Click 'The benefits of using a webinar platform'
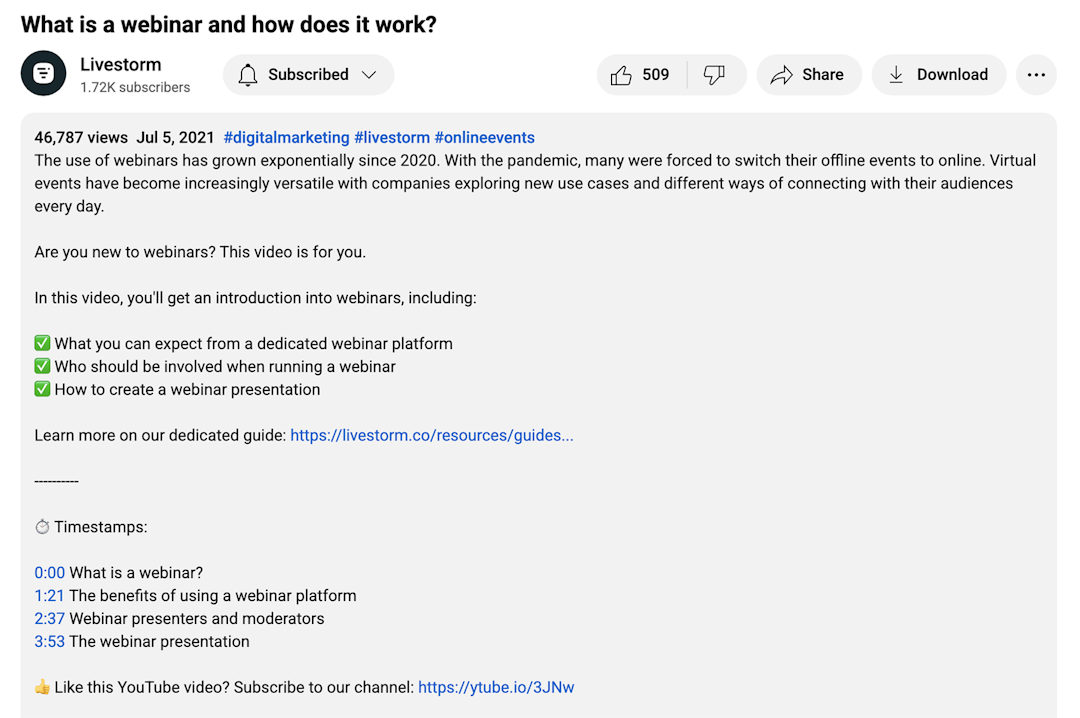 tap(213, 595)
